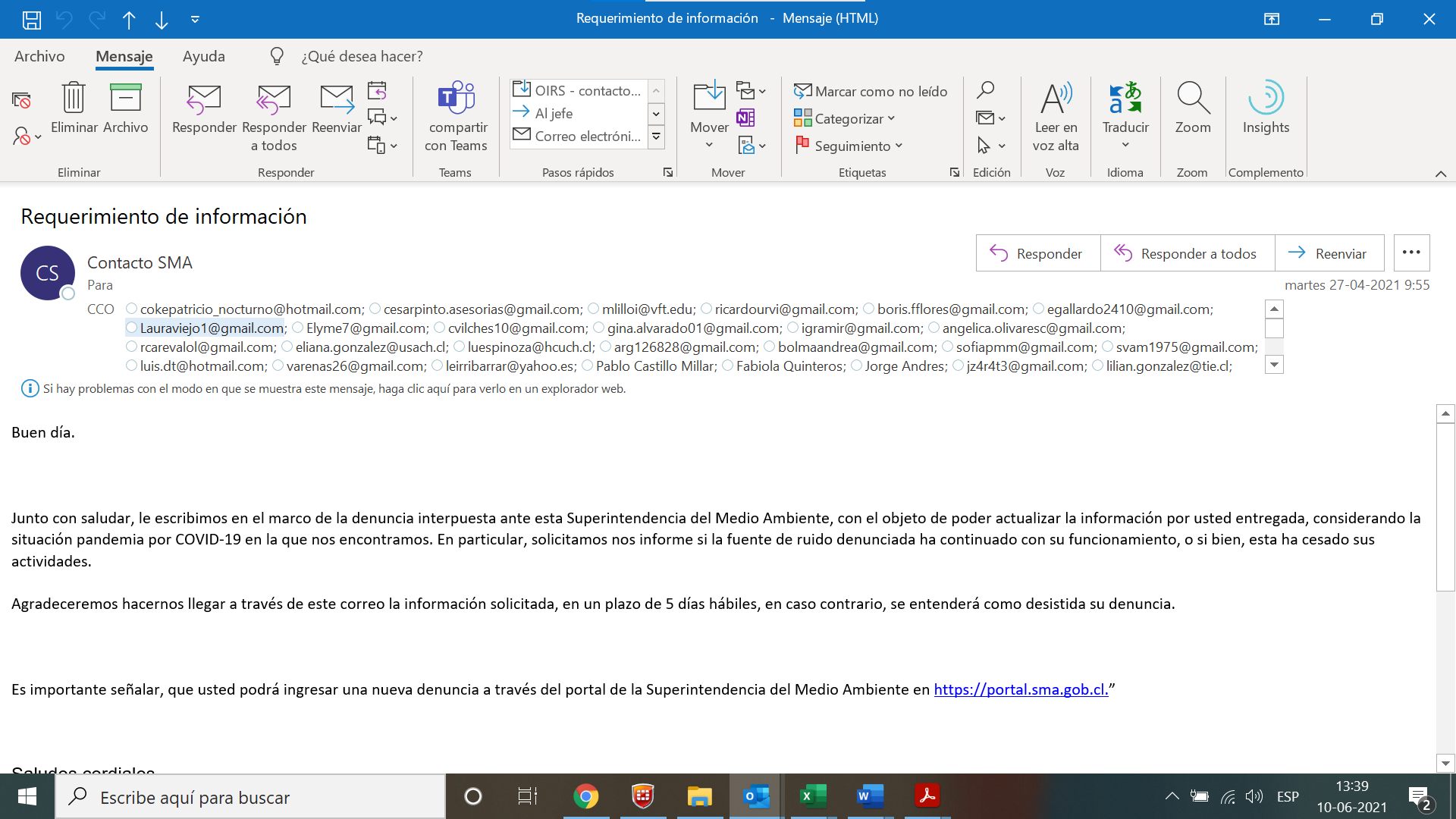Open the Archivo menu tab
Screen dimensions: 1456x819
click(x=39, y=56)
